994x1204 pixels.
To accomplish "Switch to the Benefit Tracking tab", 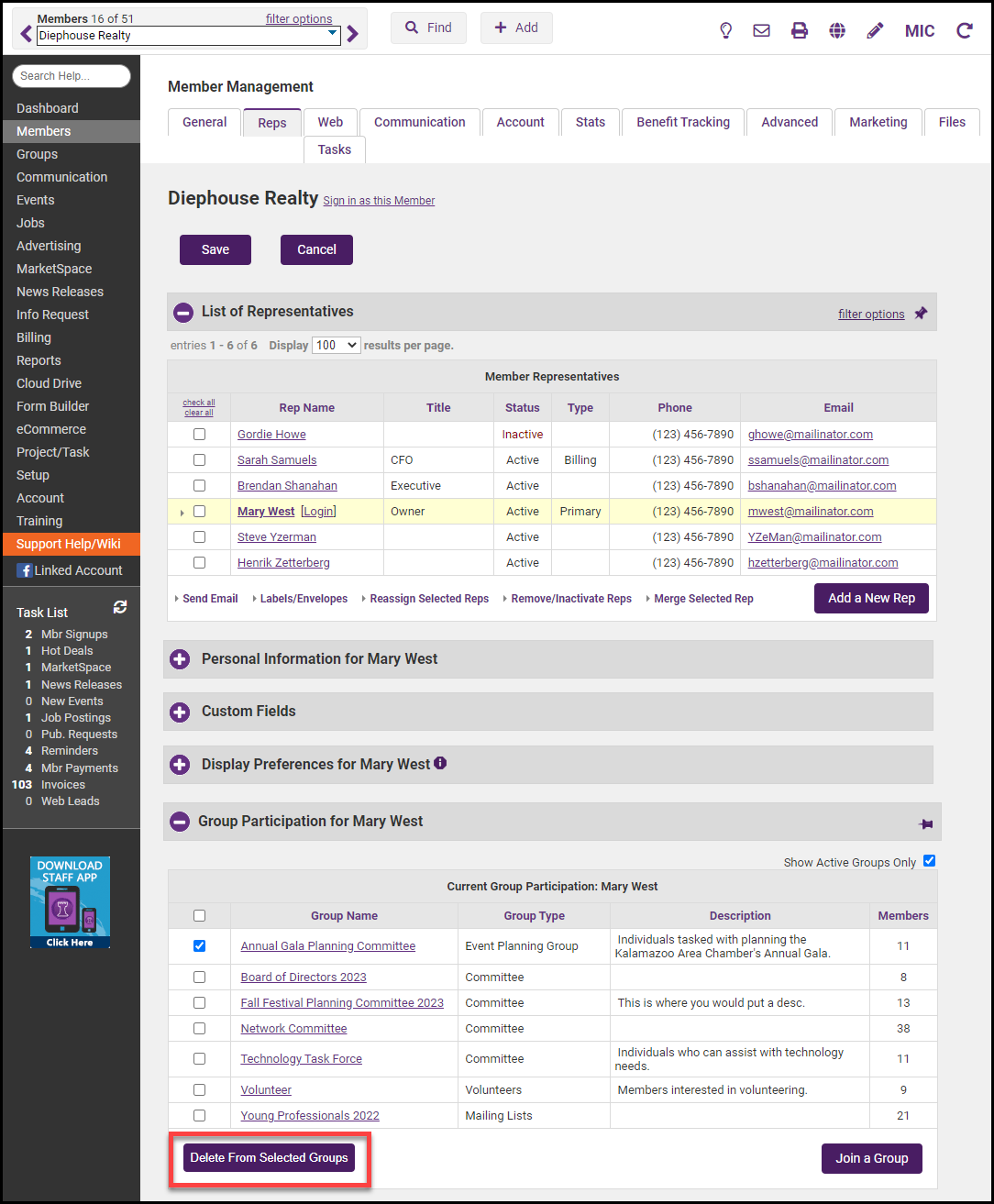I will [x=683, y=122].
